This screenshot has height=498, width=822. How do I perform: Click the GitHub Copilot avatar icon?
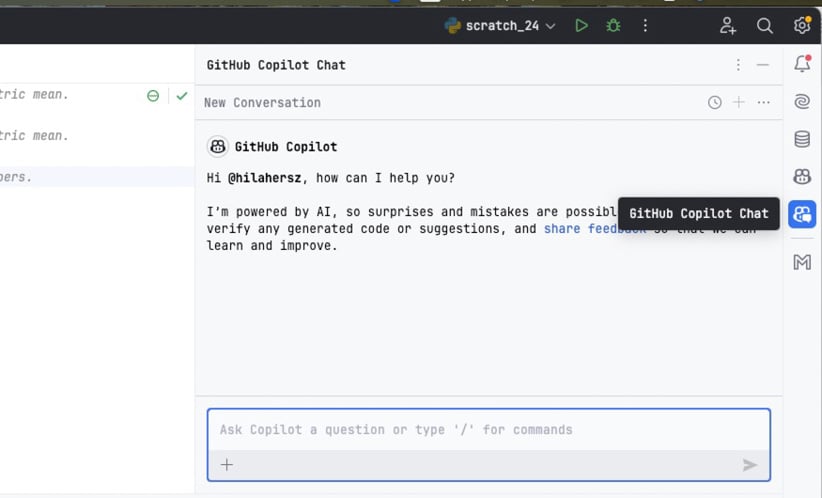[x=218, y=147]
